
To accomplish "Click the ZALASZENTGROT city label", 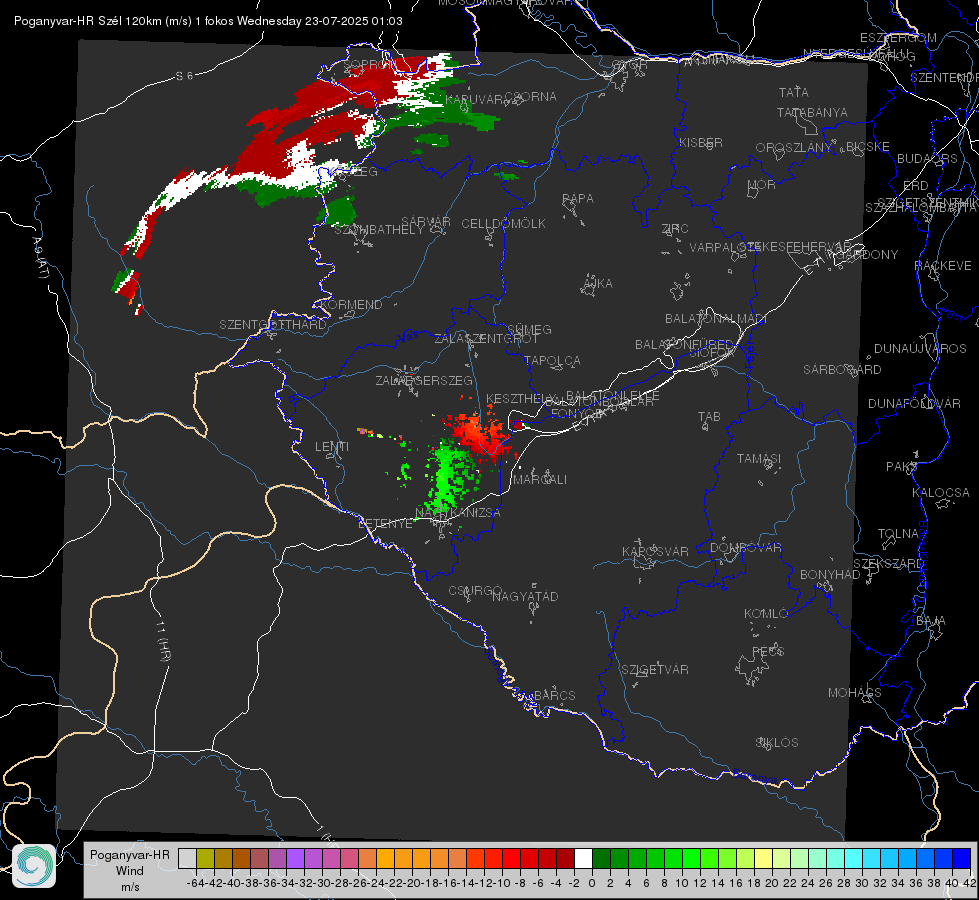I will (486, 339).
